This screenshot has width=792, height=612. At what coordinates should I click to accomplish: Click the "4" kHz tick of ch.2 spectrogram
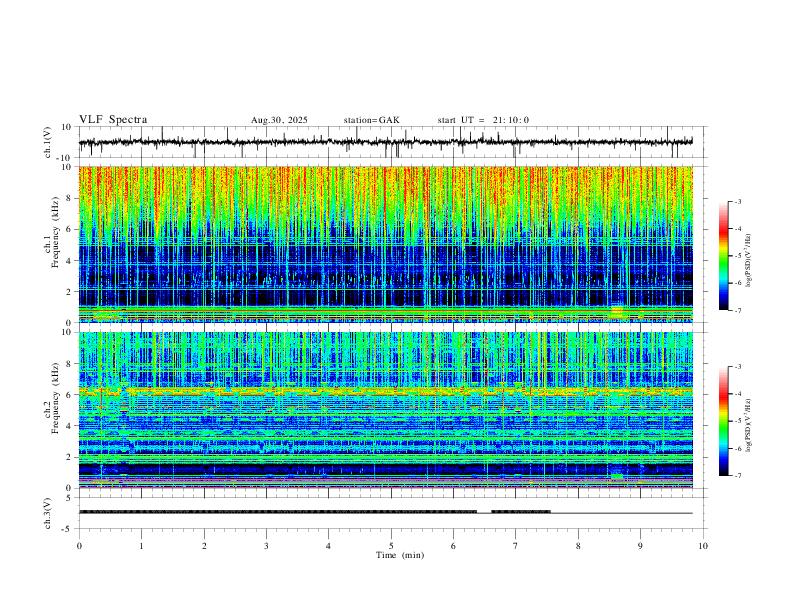pyautogui.click(x=69, y=426)
